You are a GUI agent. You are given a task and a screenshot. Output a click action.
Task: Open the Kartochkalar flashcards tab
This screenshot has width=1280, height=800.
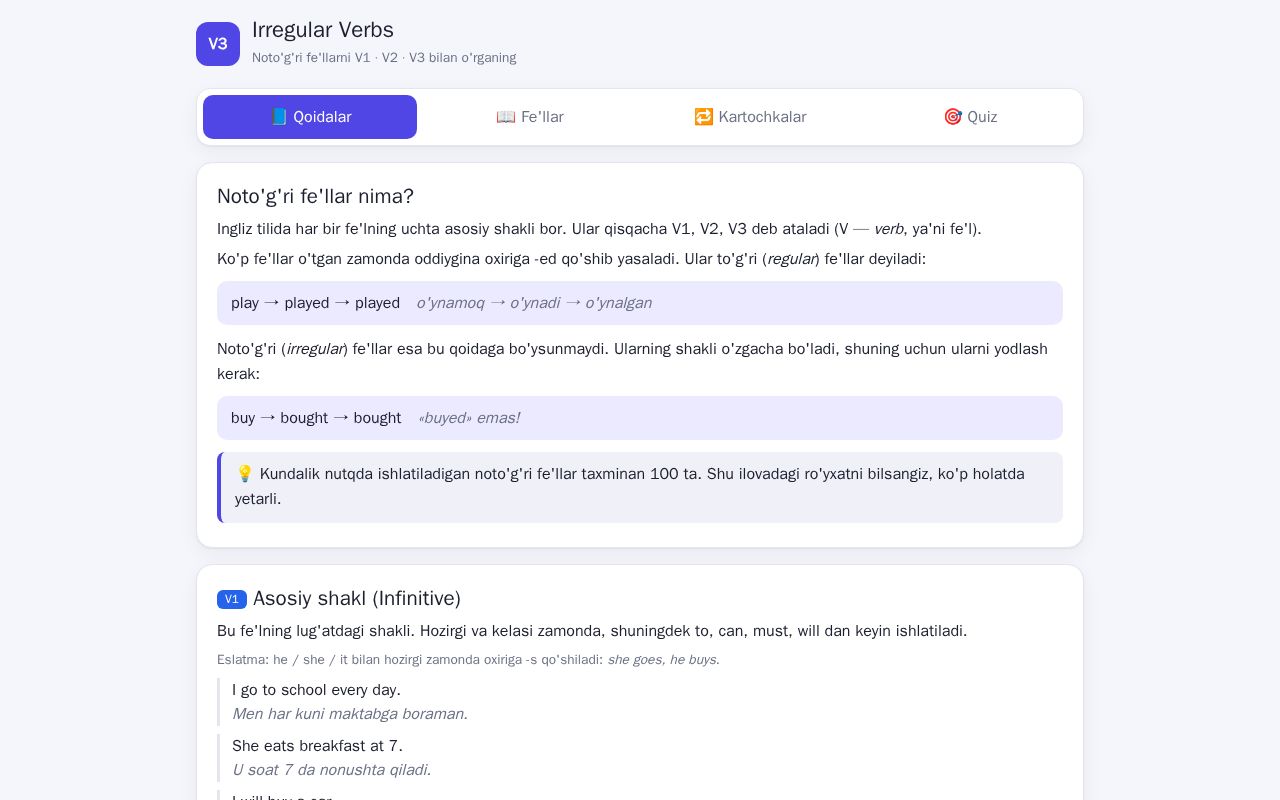click(750, 117)
